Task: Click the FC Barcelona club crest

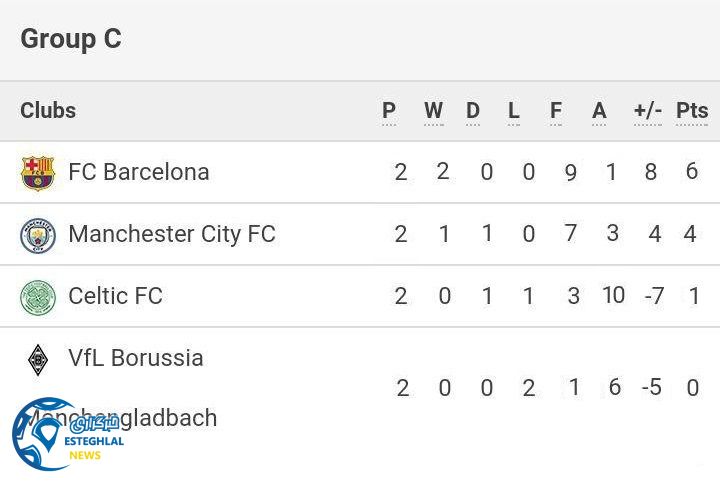Action: (x=38, y=173)
